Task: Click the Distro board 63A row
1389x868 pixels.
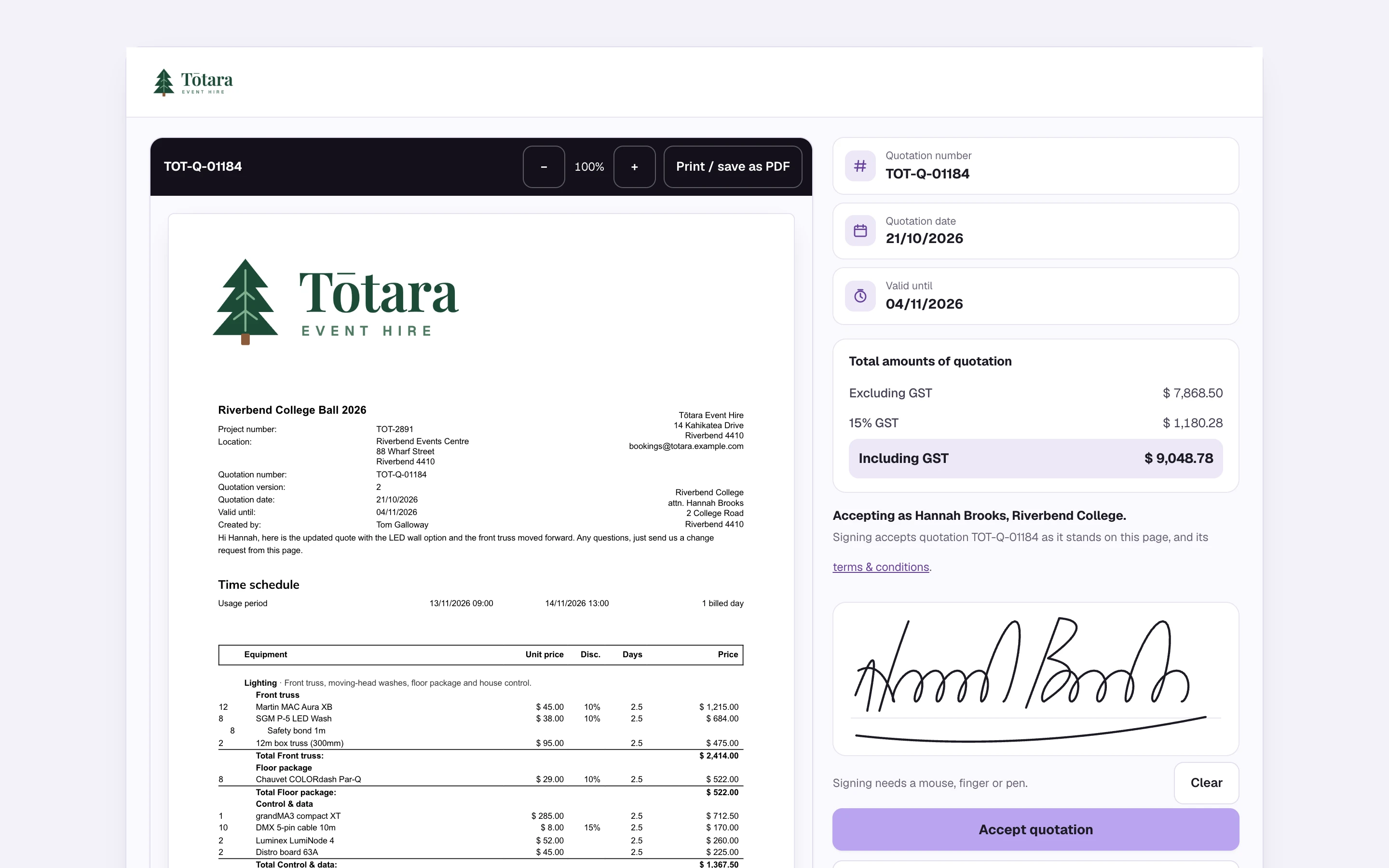Action: coord(480,853)
